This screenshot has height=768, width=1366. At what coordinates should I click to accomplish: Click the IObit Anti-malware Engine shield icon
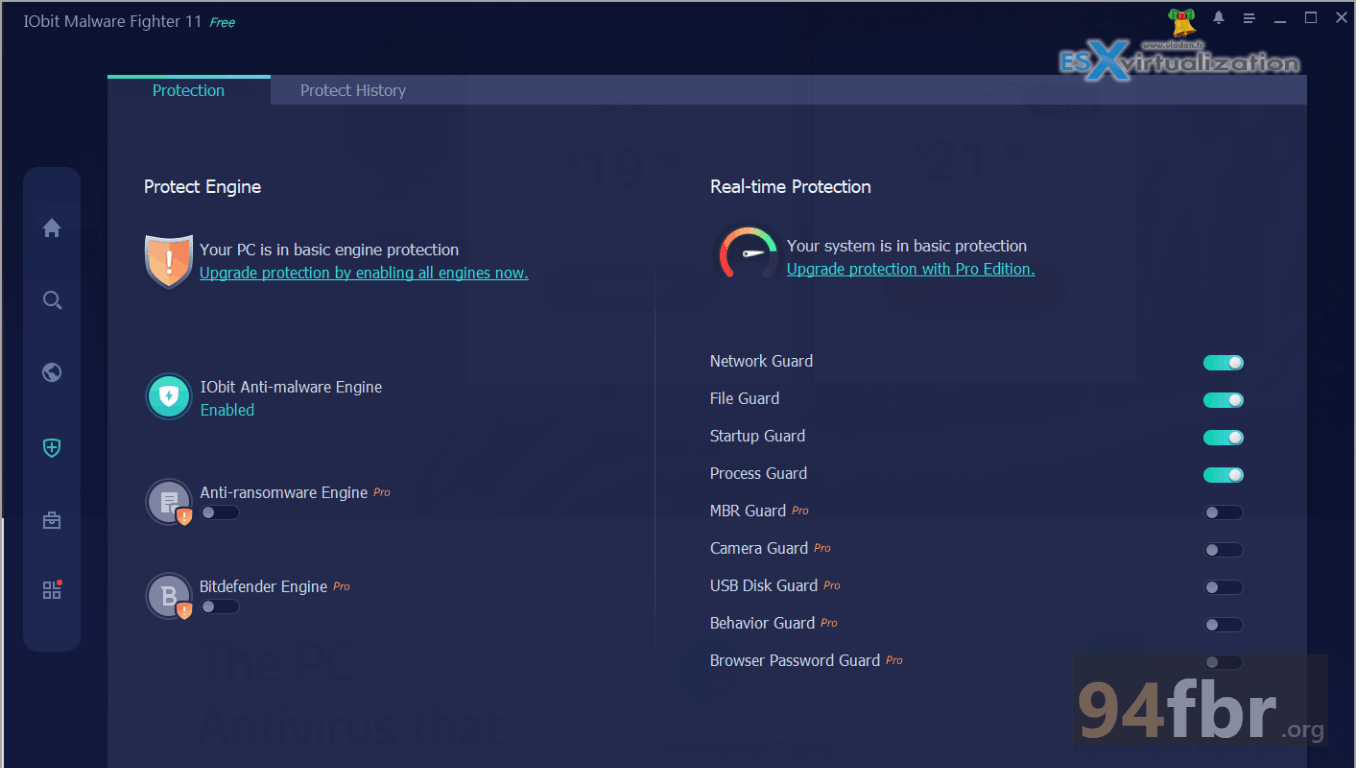pos(168,397)
